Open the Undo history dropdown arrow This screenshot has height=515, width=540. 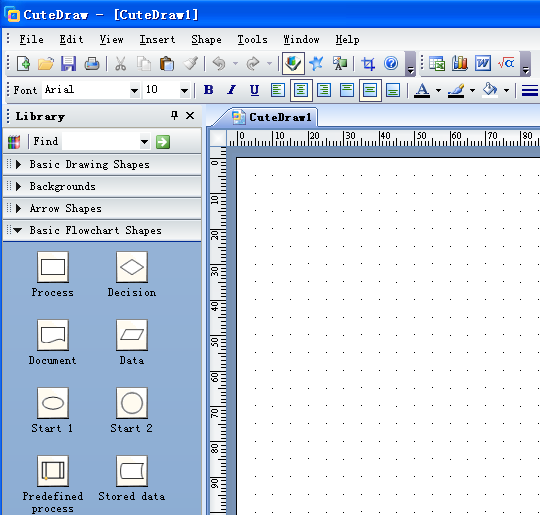click(x=235, y=63)
